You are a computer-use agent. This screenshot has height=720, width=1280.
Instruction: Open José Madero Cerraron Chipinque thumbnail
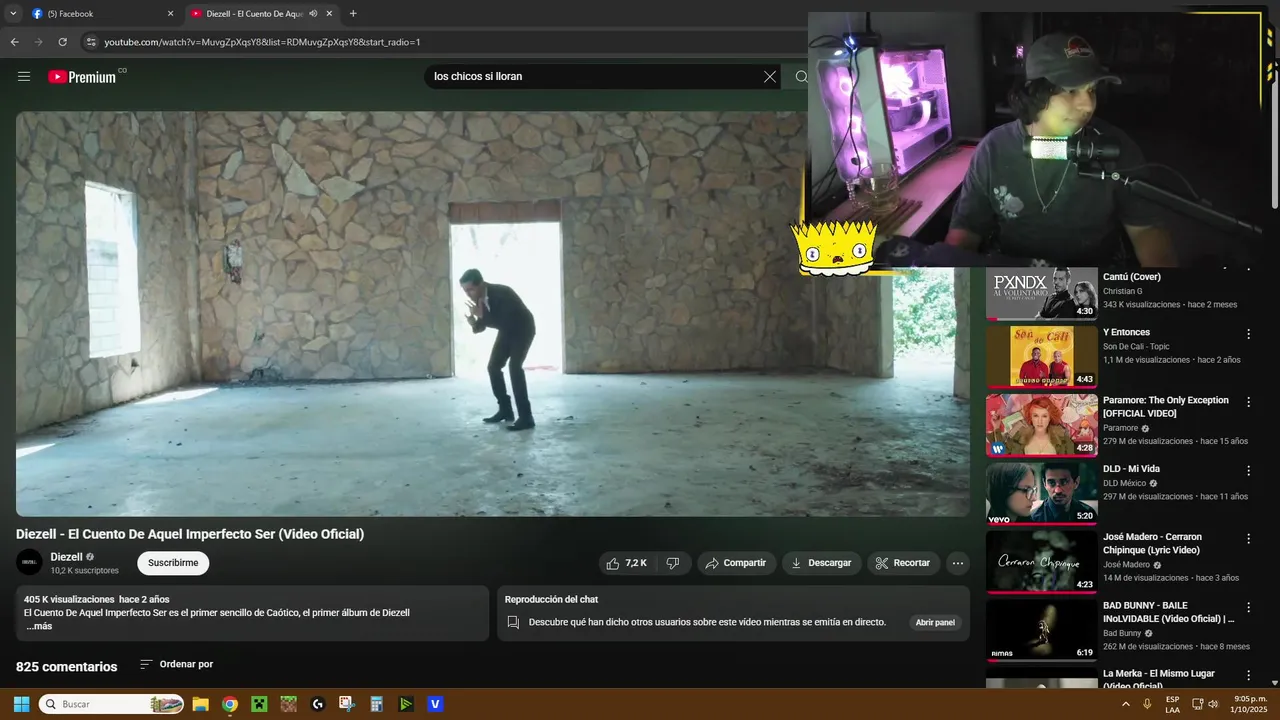tap(1041, 561)
